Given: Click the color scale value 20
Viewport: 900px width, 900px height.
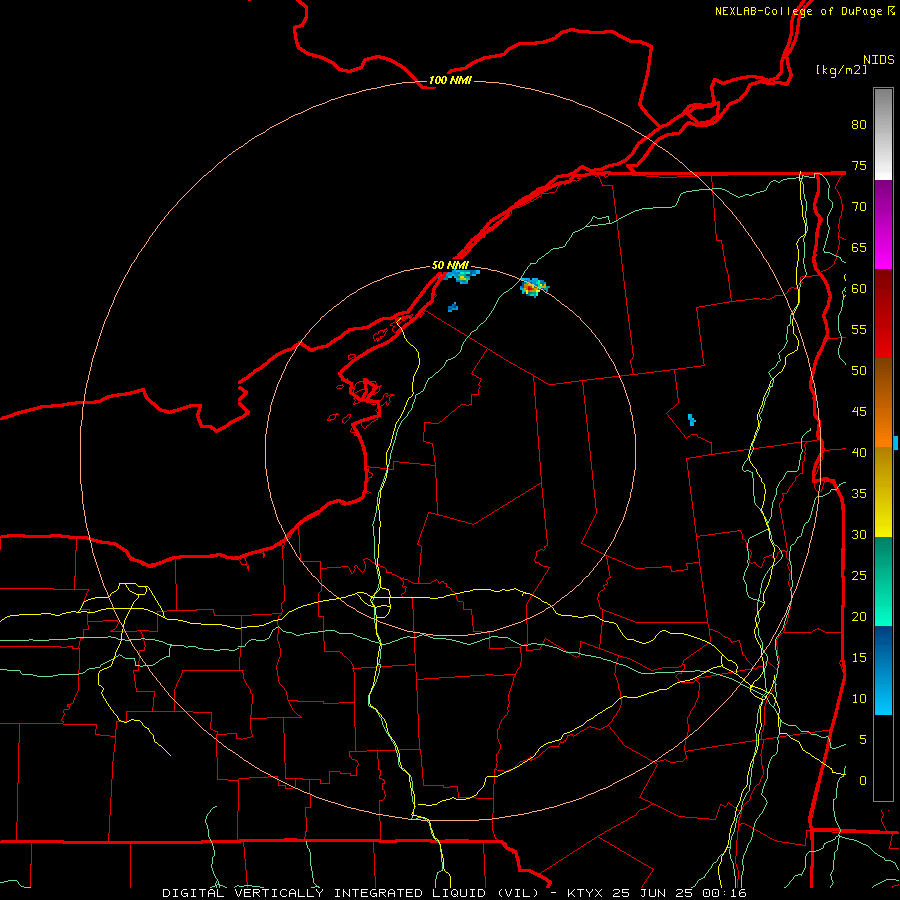Looking at the screenshot, I should pyautogui.click(x=859, y=616).
